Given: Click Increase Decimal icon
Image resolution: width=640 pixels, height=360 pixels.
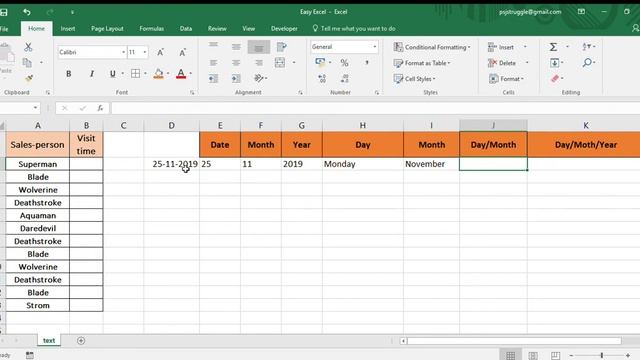Looking at the screenshot, I should (322, 78).
